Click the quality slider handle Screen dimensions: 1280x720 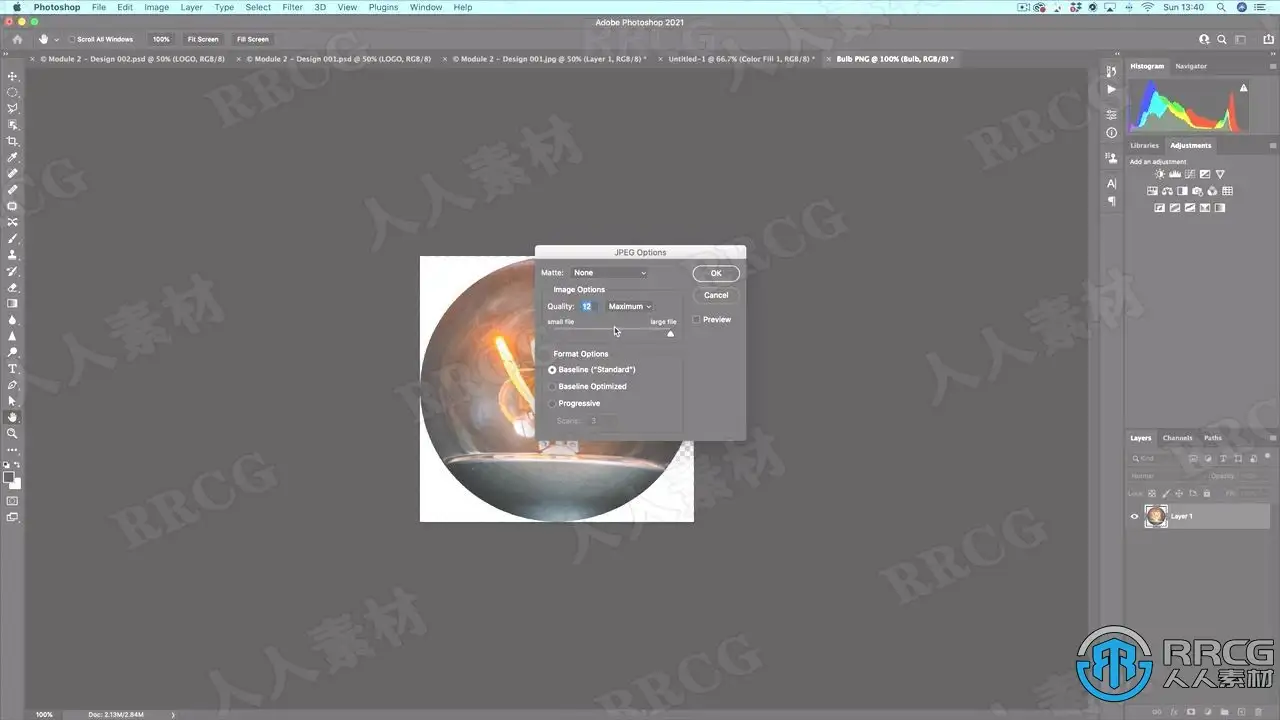point(670,334)
